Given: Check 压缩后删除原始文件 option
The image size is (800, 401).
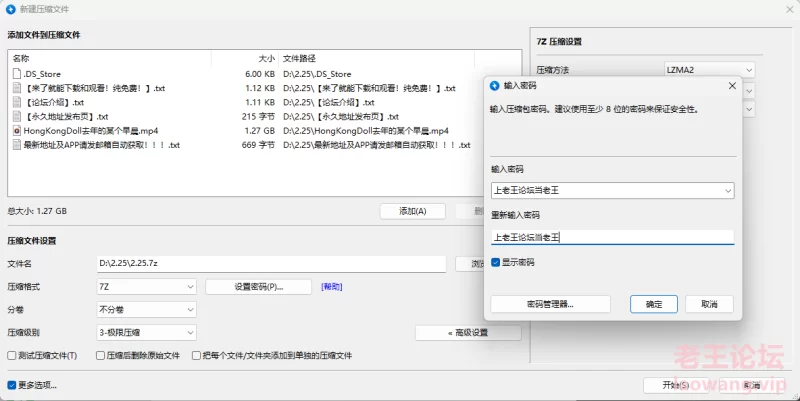Looking at the screenshot, I should (100, 355).
